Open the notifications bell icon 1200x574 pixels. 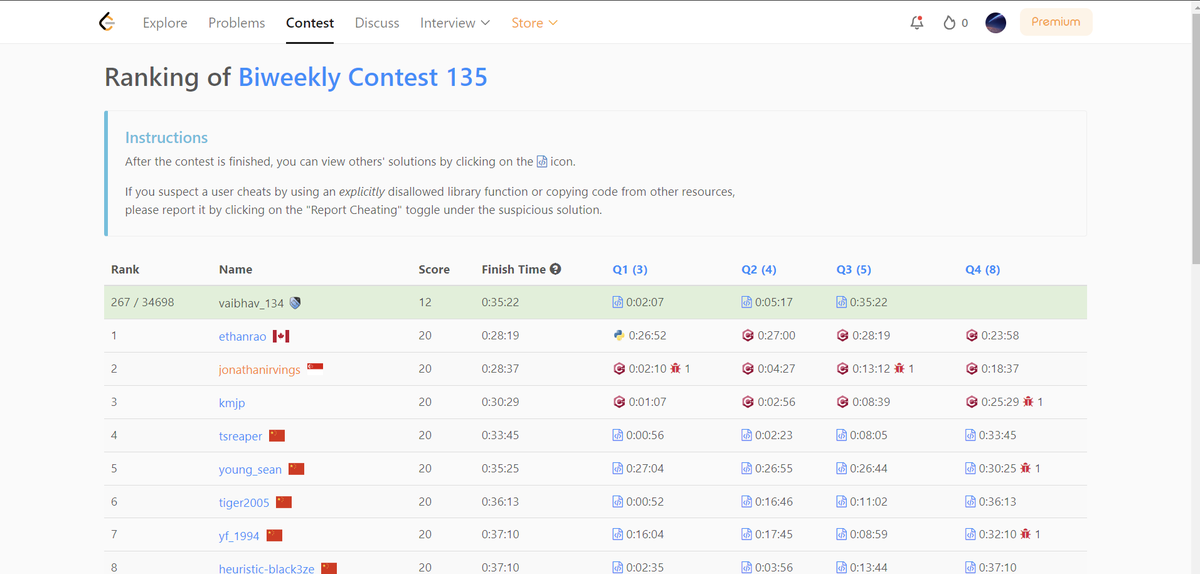tap(917, 23)
